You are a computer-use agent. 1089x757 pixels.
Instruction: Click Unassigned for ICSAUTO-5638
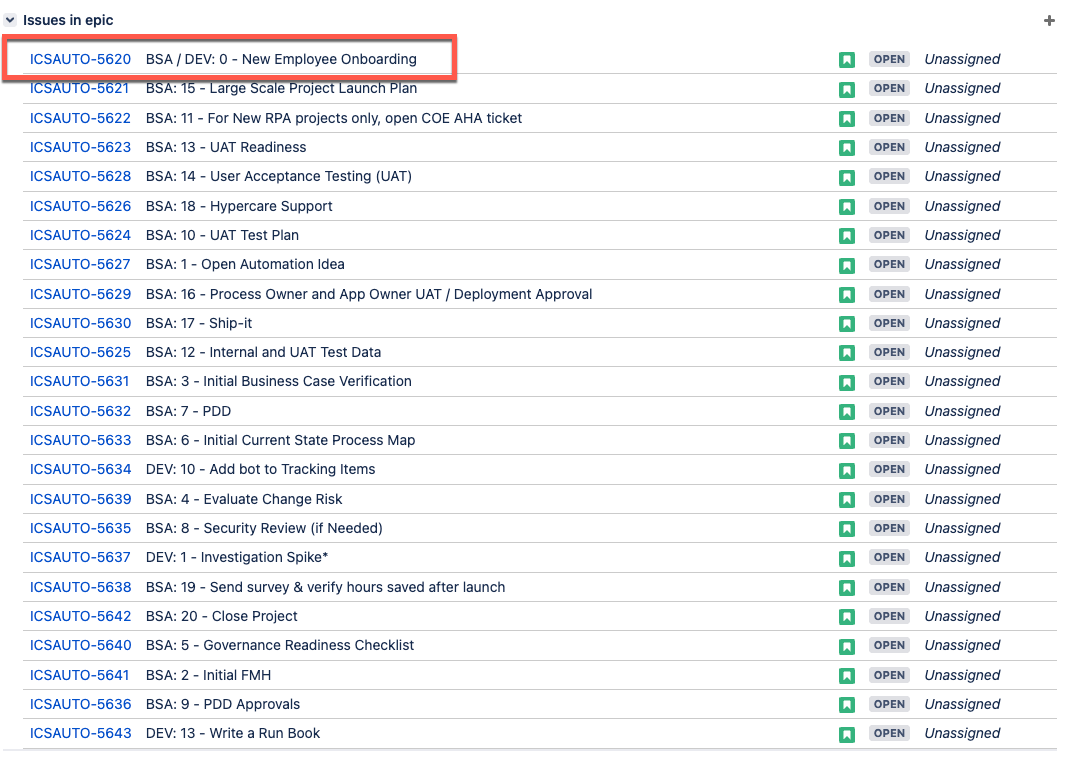click(962, 588)
